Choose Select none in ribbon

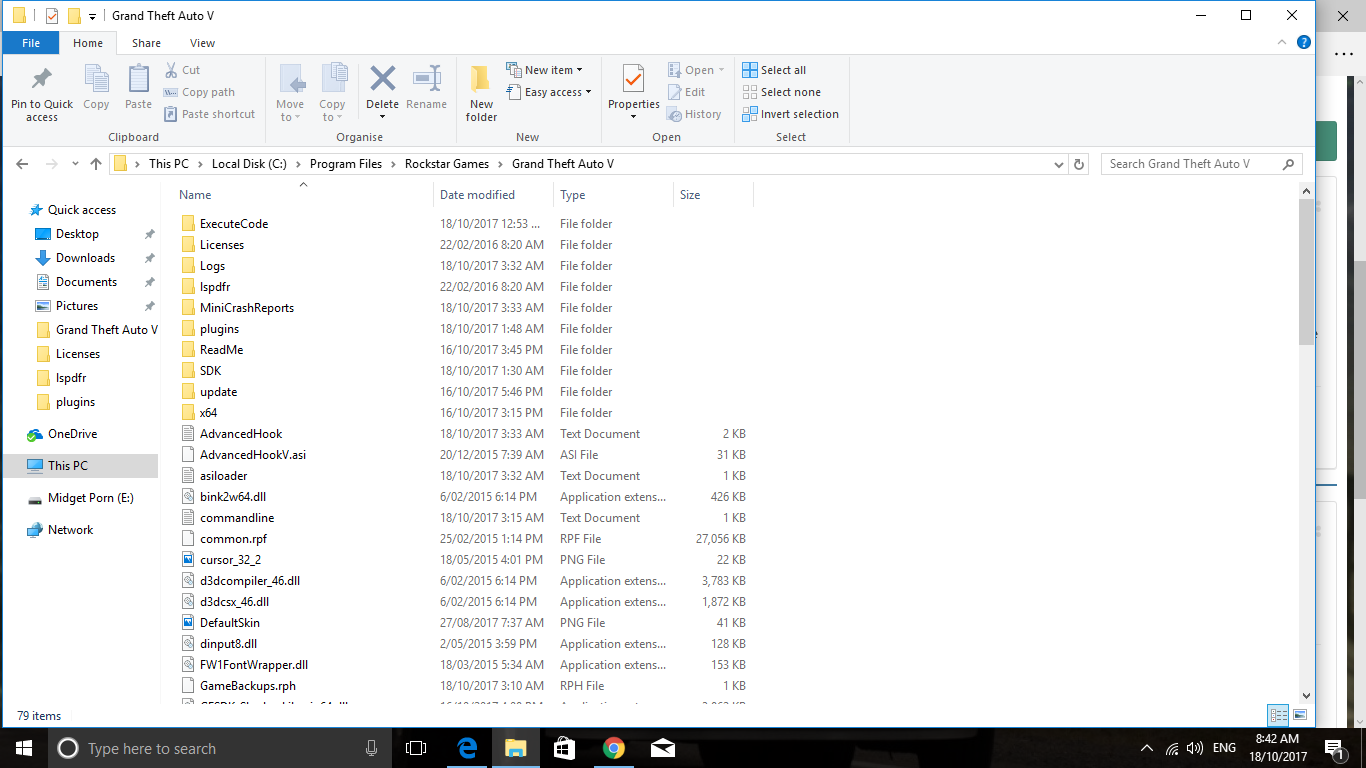pos(781,92)
